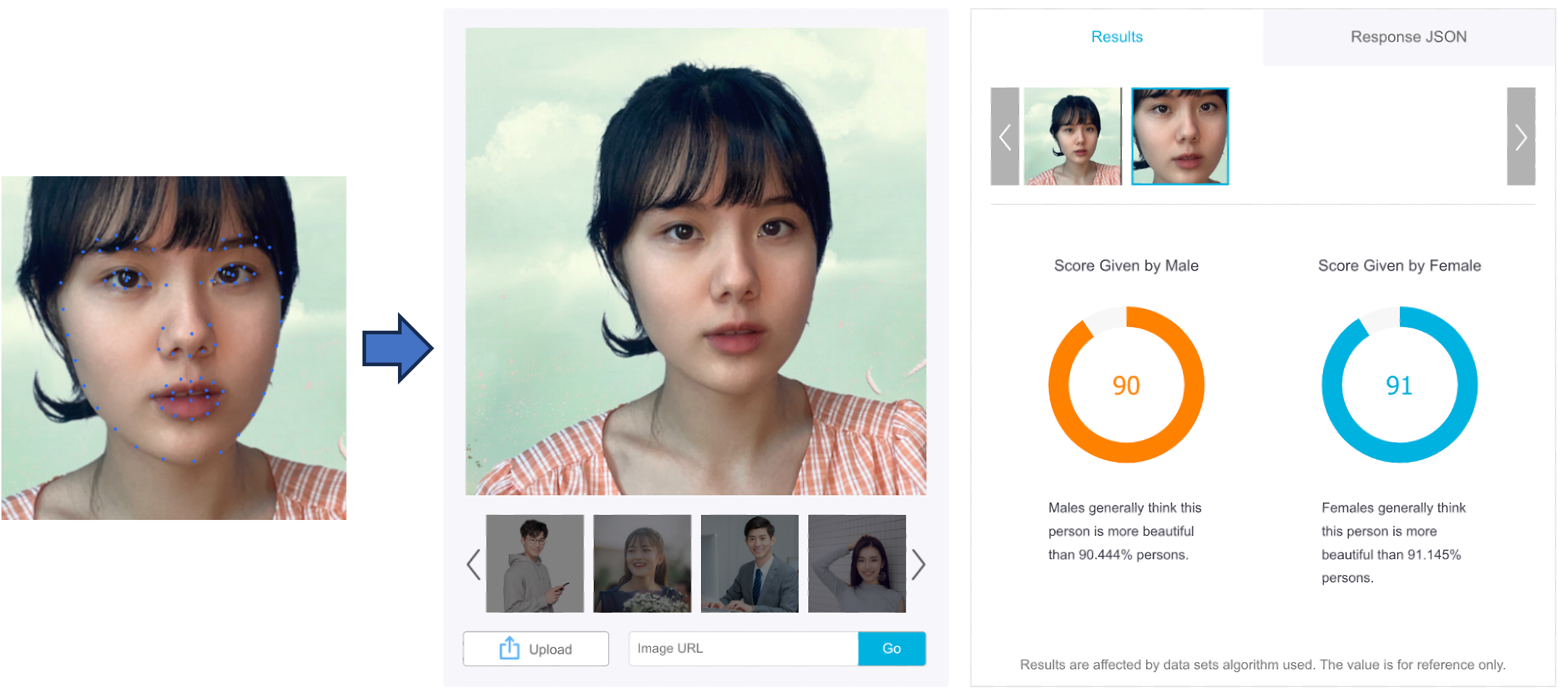Focus the Image URL input field
The image size is (1568, 694).
(743, 648)
